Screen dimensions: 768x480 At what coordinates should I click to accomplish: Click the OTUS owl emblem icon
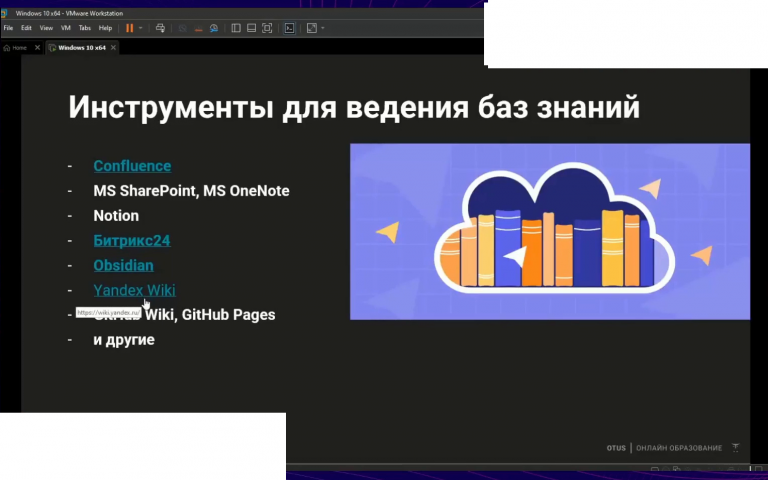coord(735,447)
